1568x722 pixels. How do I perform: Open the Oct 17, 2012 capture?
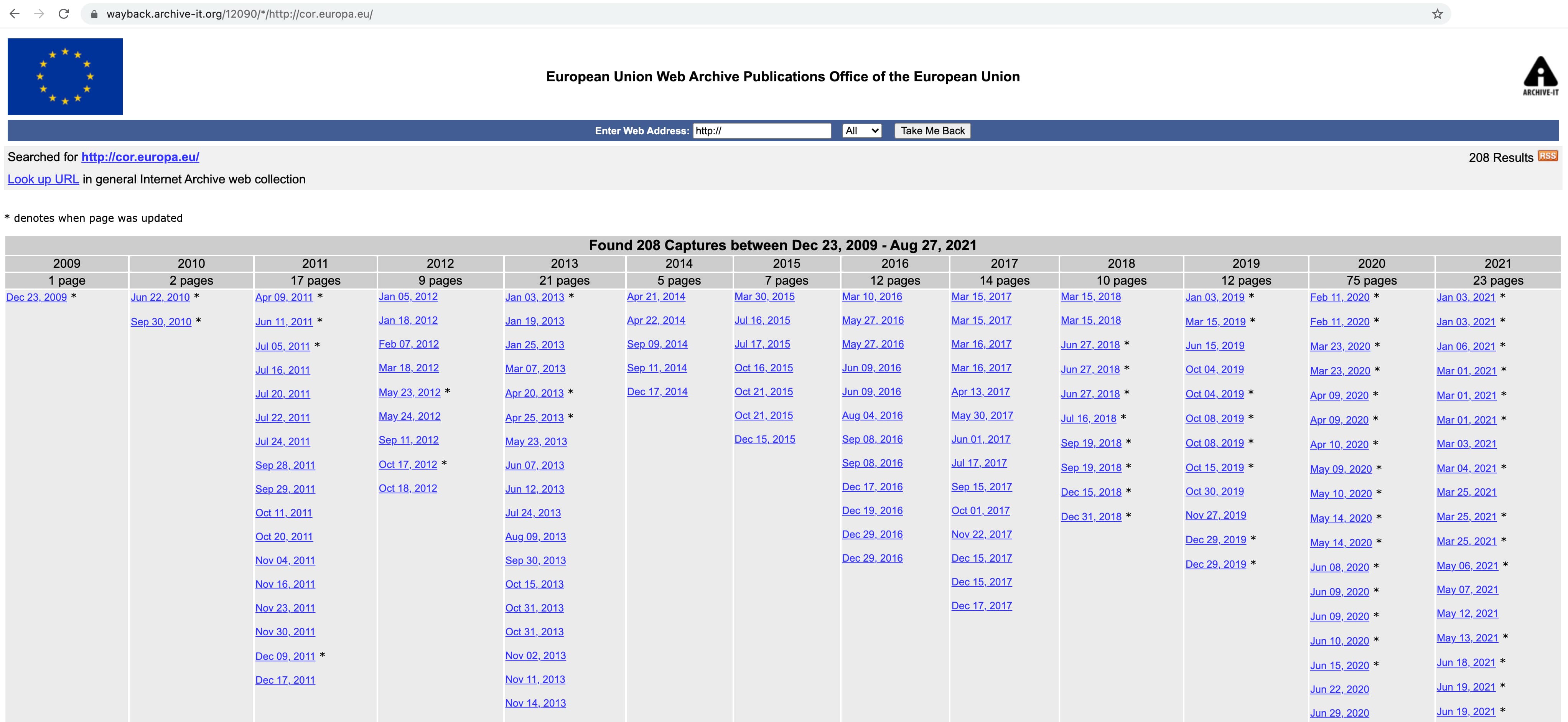click(408, 464)
